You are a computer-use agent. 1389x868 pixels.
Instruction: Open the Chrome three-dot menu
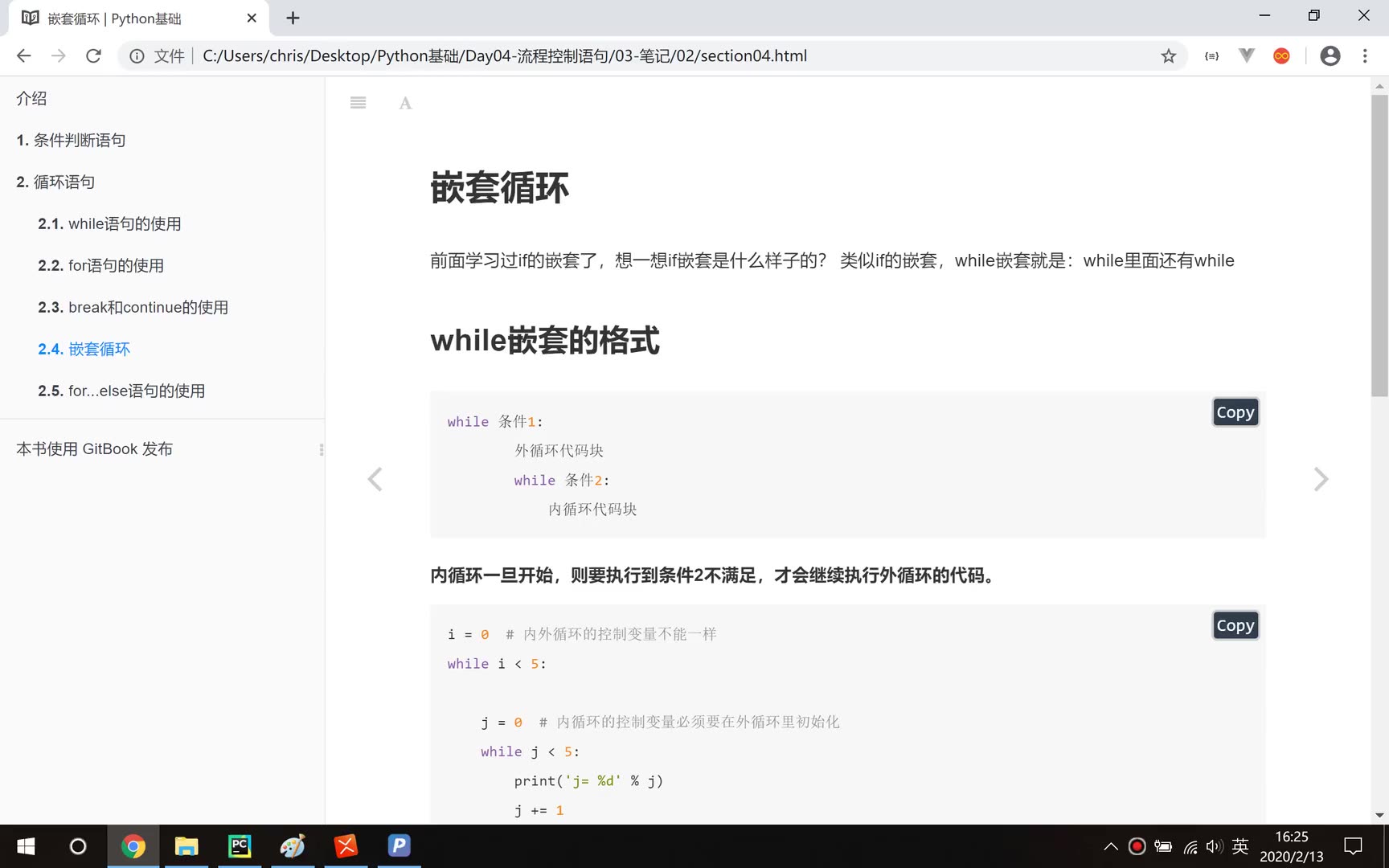coord(1365,55)
